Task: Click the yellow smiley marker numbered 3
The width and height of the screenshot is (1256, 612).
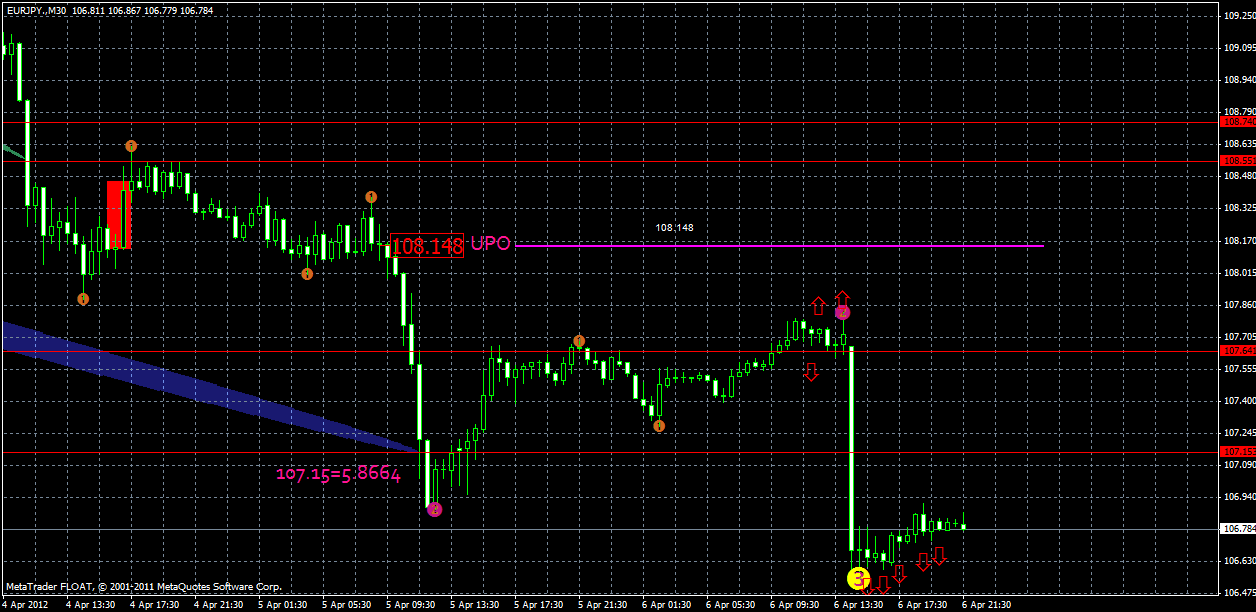Action: click(x=858, y=579)
